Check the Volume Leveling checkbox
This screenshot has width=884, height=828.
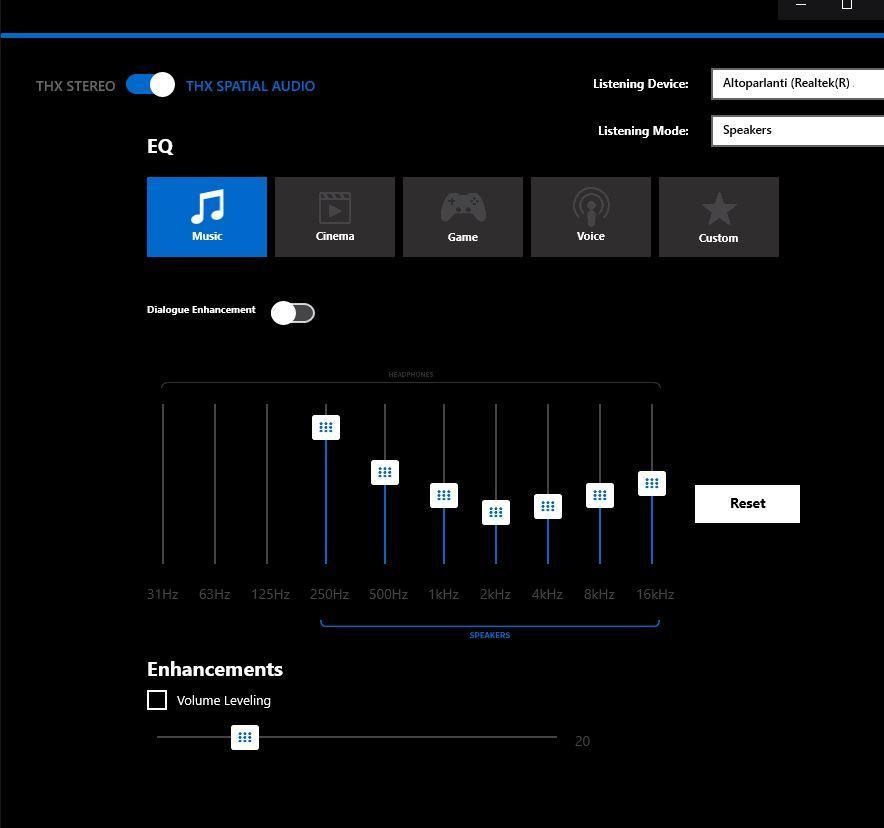pyautogui.click(x=157, y=700)
